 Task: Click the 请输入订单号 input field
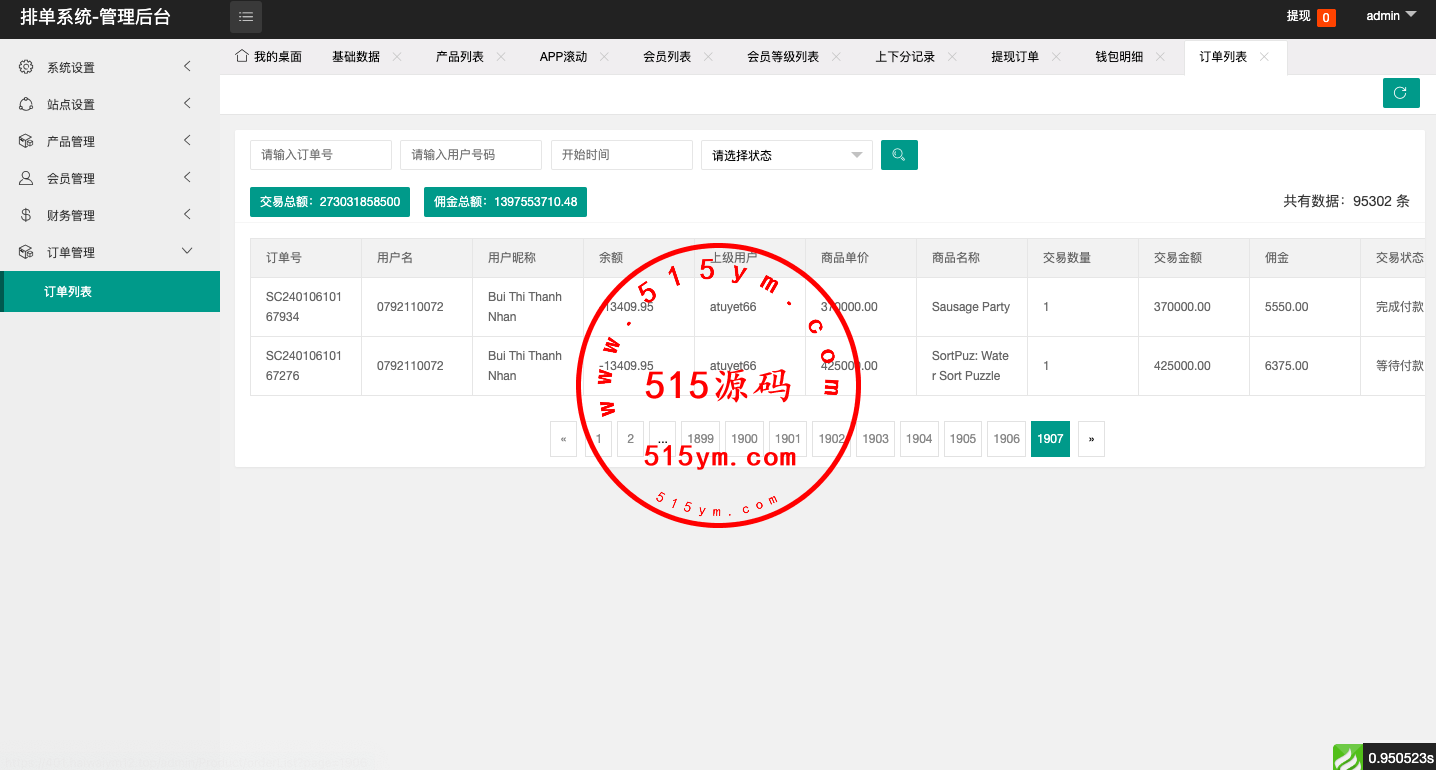(x=320, y=155)
